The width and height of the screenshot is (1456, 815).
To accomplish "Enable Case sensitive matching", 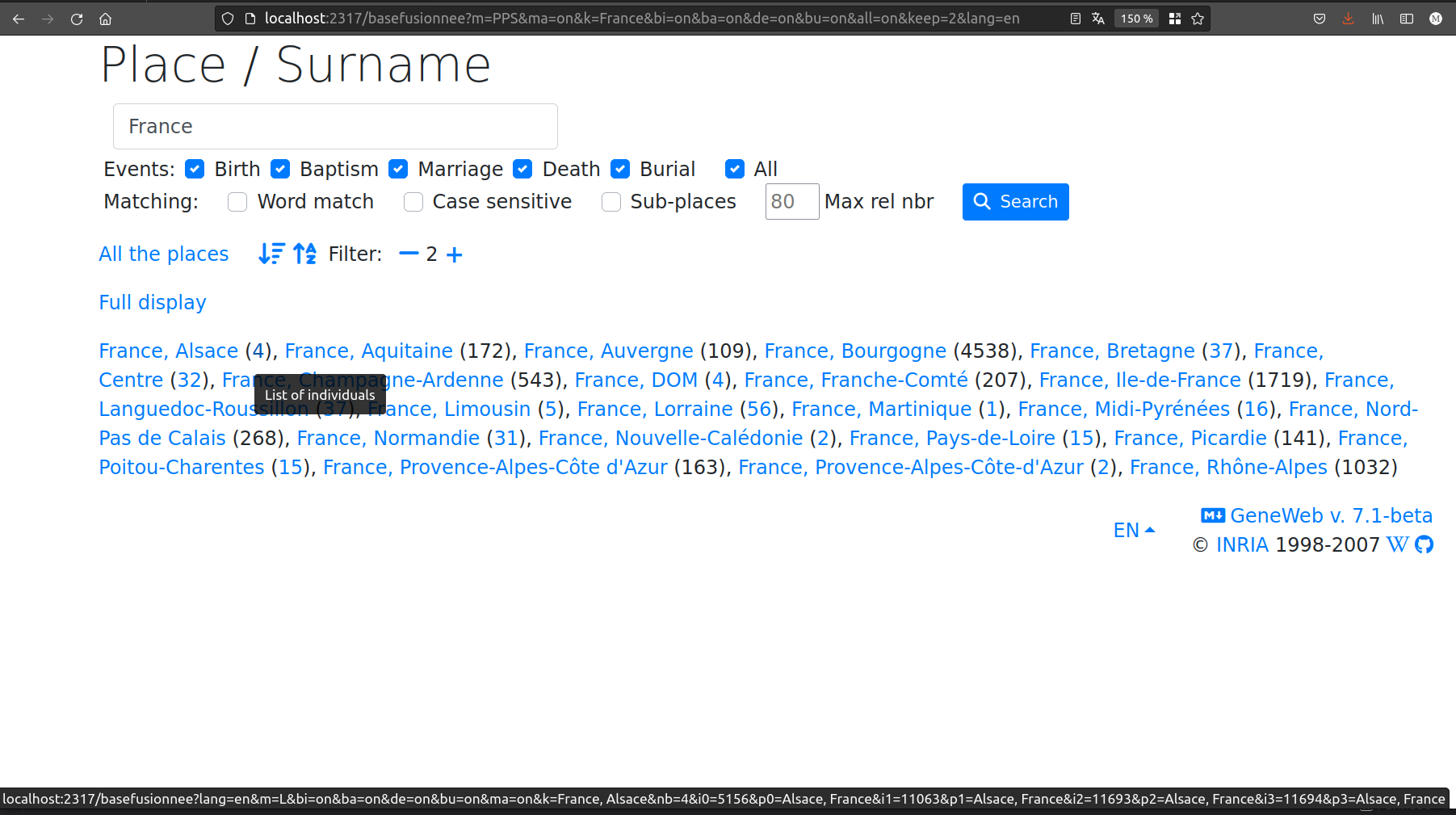I will (x=413, y=202).
